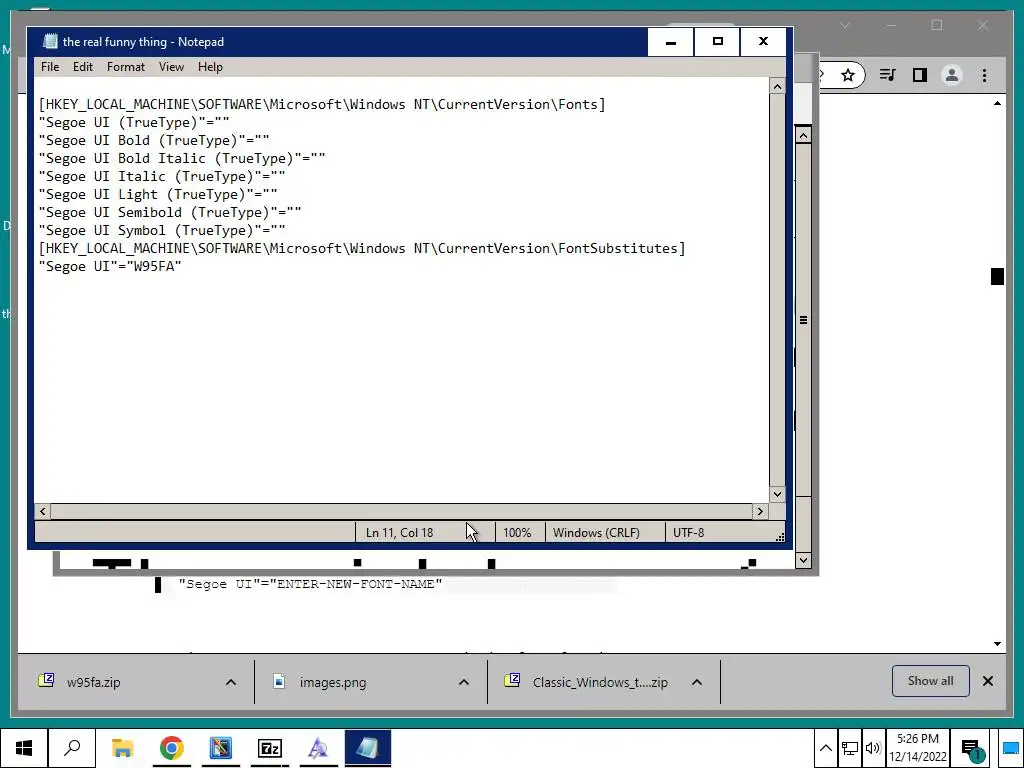Image resolution: width=1024 pixels, height=768 pixels.
Task: Click Notepad vertical scrollbar down arrow
Action: 777,494
